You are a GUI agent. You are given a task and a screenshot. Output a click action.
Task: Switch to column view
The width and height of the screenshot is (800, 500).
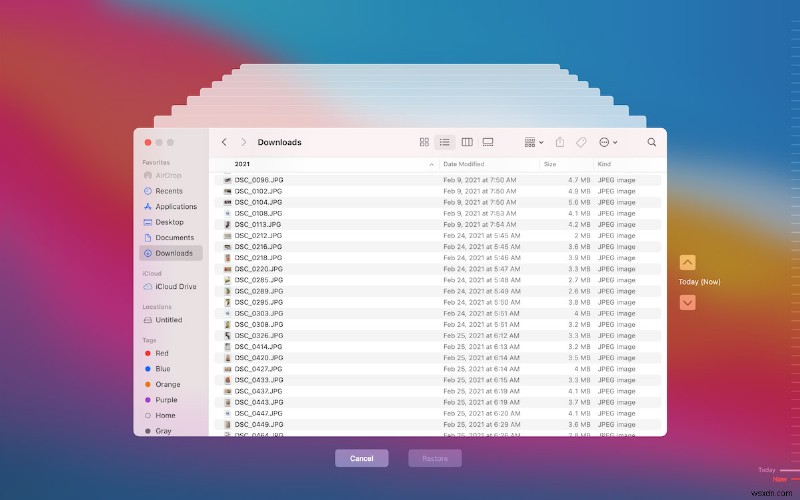coord(467,142)
